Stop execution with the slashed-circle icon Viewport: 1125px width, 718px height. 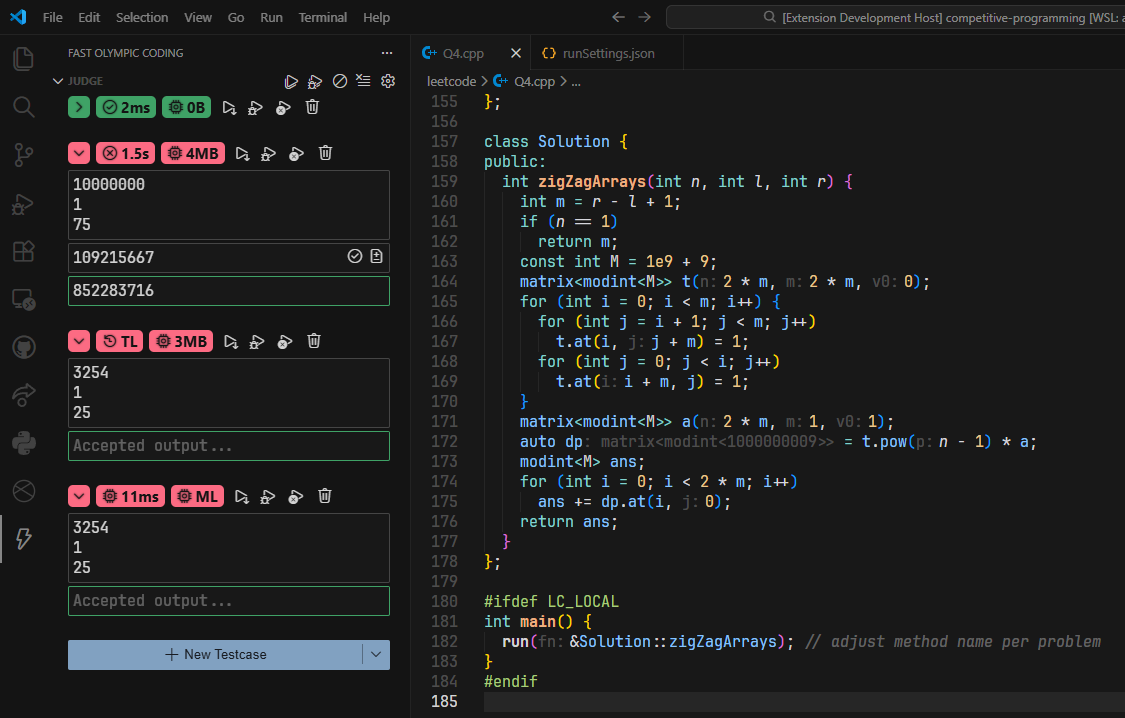340,81
